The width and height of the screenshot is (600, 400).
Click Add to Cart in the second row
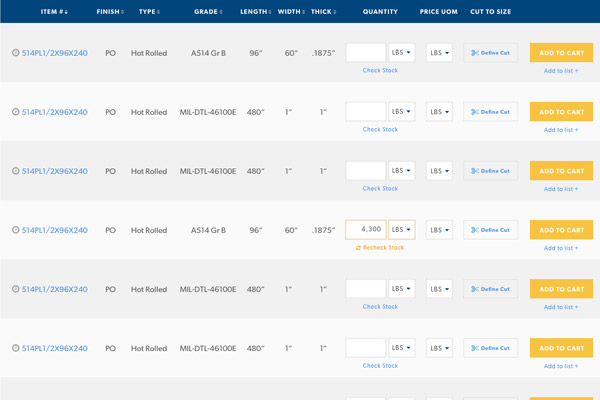point(561,111)
